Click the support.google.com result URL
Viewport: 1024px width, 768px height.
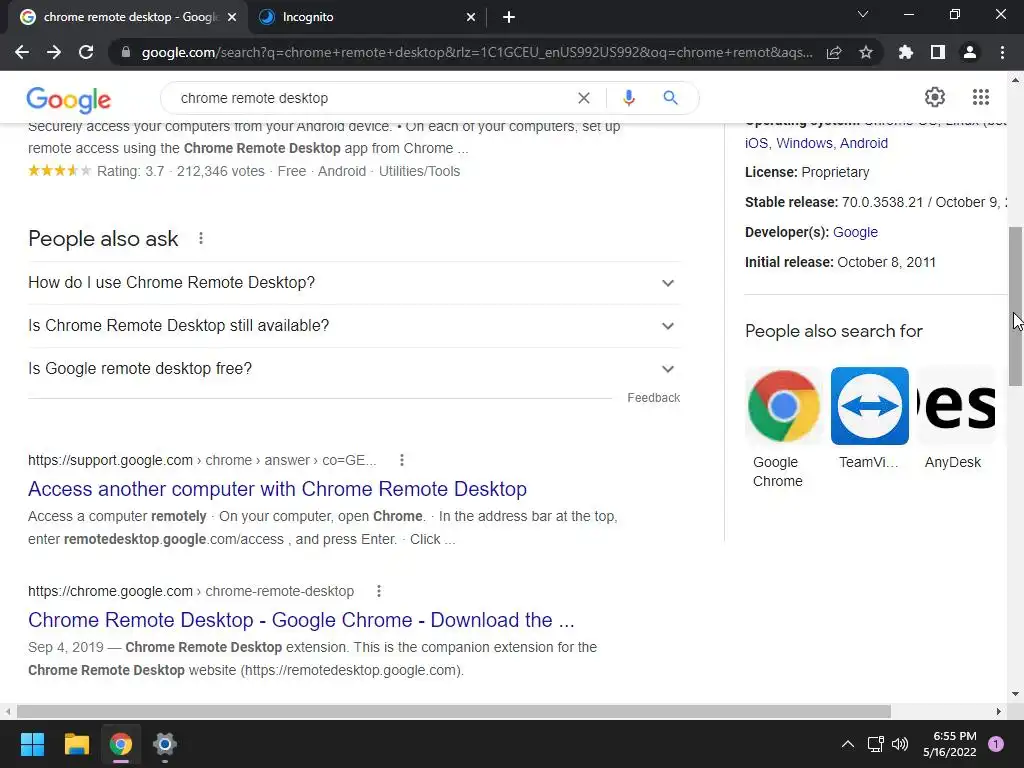pos(202,460)
